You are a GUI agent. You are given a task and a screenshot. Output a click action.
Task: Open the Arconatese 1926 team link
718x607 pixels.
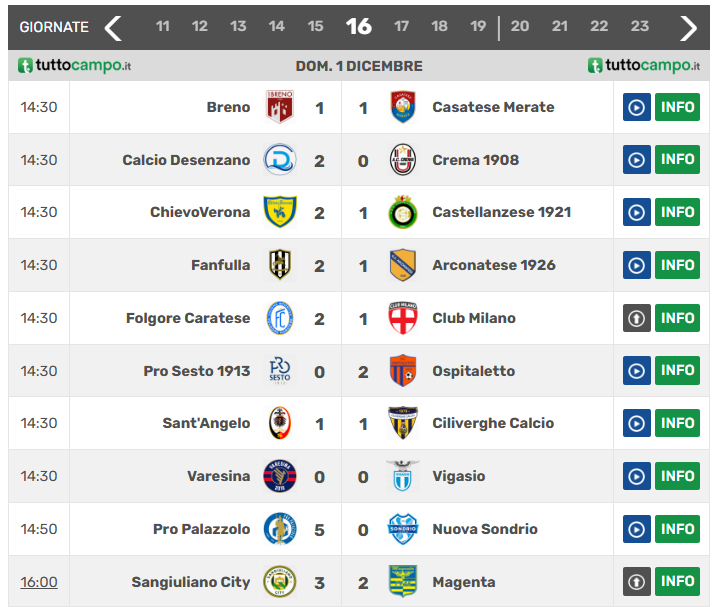click(494, 265)
